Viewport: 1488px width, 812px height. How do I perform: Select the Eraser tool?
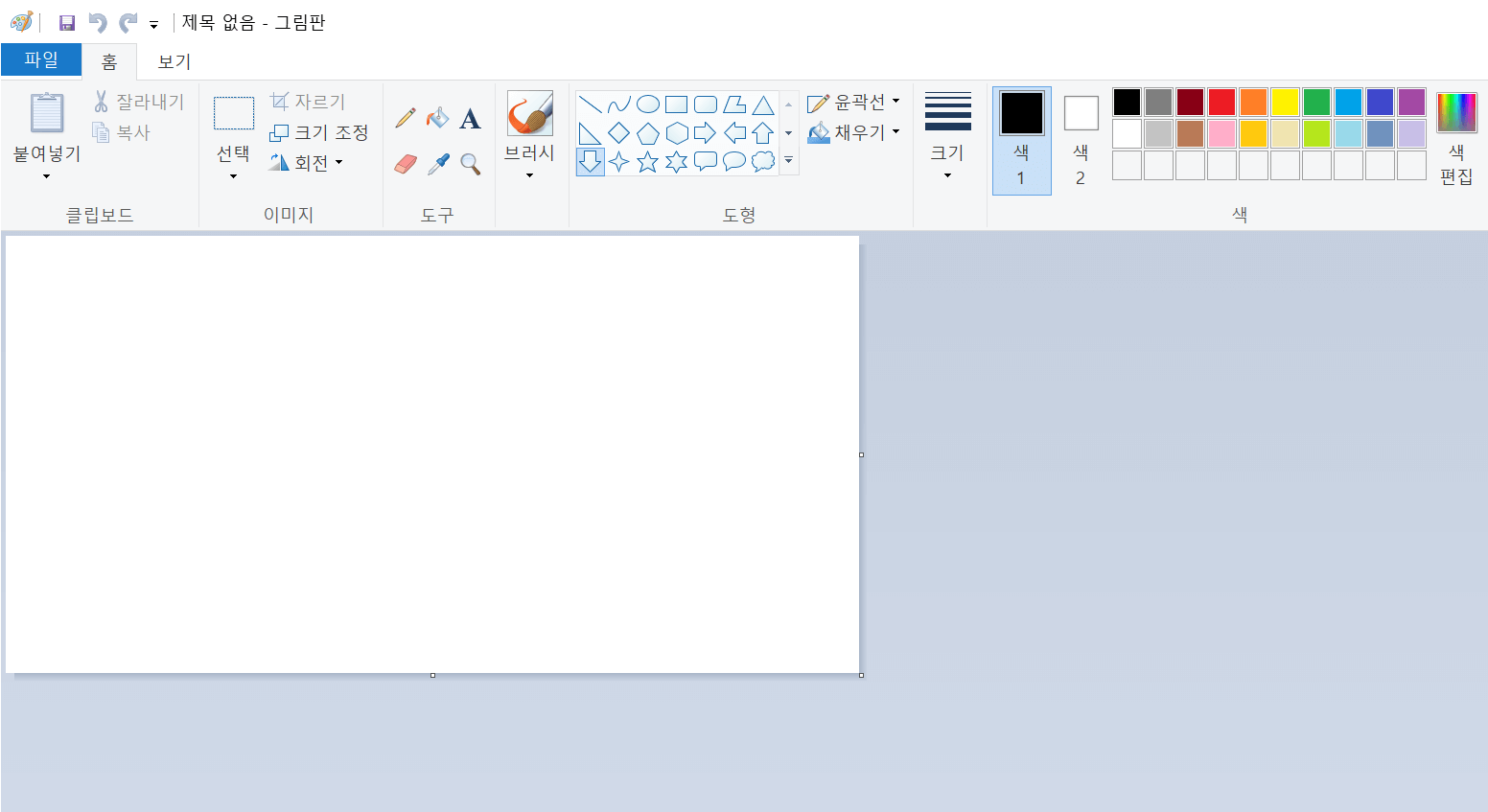(x=406, y=164)
